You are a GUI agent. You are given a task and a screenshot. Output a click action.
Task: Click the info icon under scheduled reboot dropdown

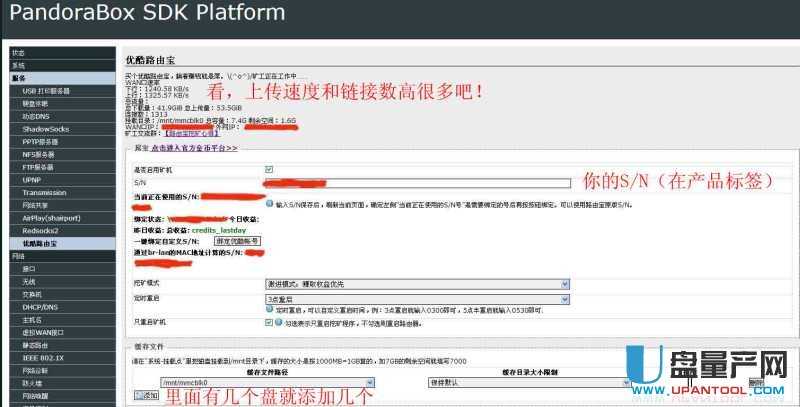(269, 309)
